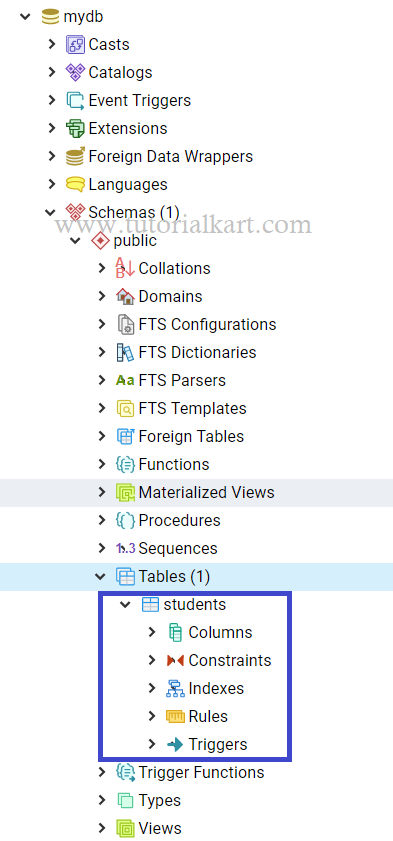Click the Views node icon
The height and width of the screenshot is (841, 393).
125,828
